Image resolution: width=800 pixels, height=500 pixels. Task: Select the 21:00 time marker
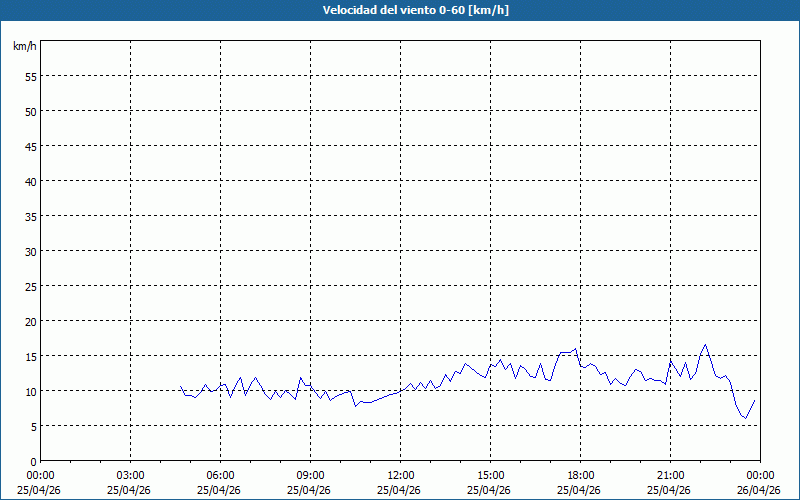670,475
